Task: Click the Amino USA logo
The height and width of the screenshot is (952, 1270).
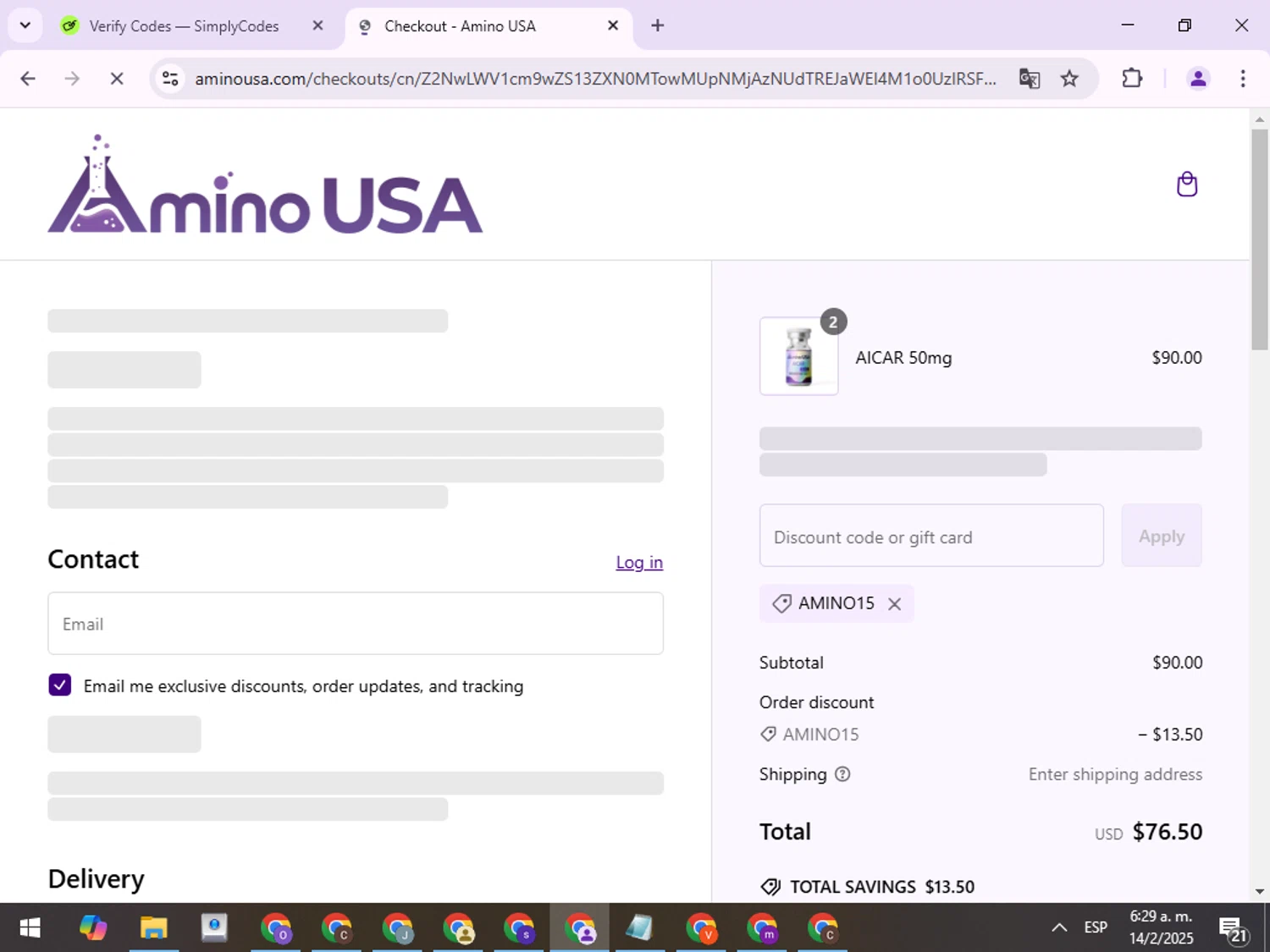Action: [265, 184]
